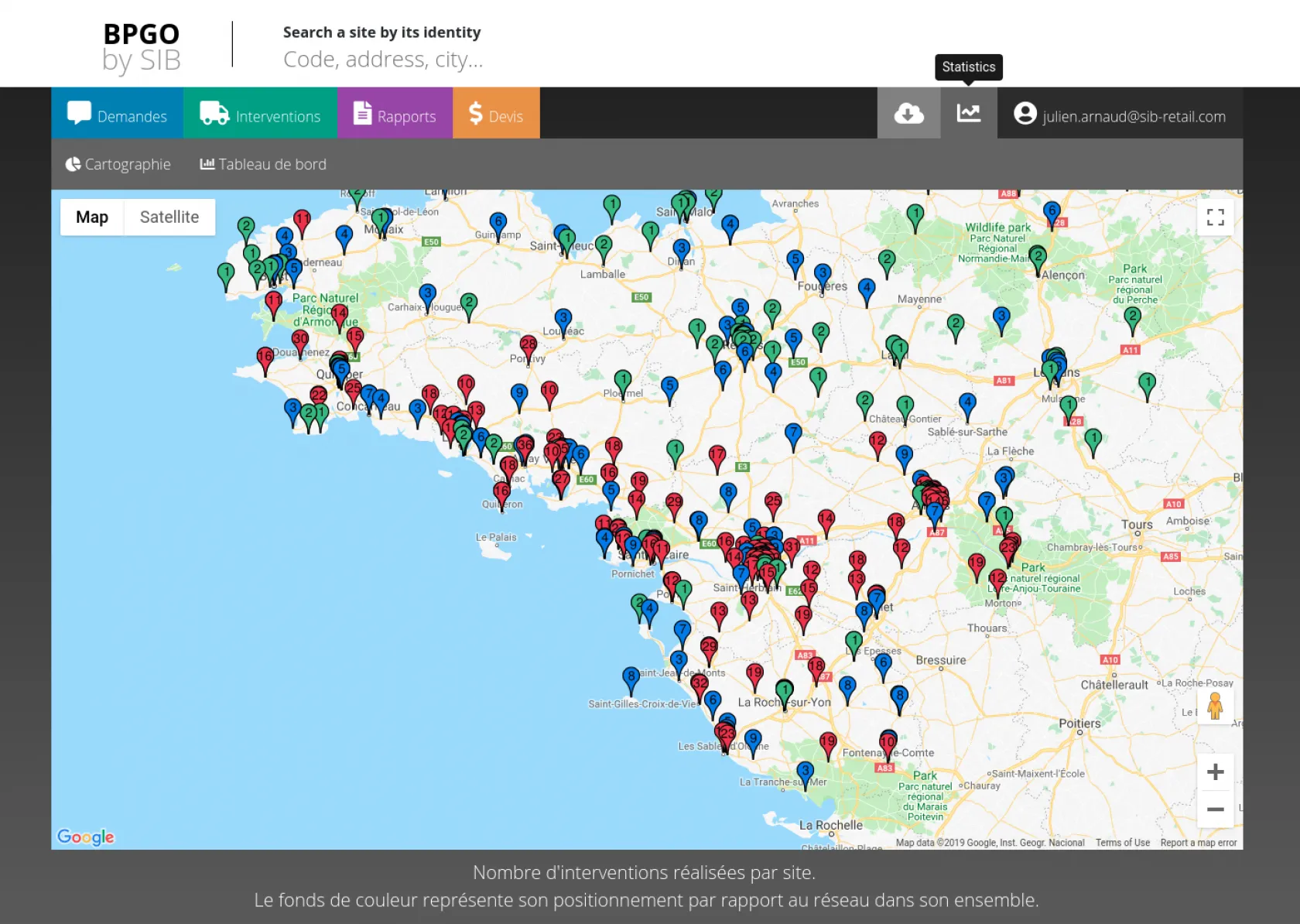Click the site search input field
This screenshot has width=1300, height=924.
[383, 60]
